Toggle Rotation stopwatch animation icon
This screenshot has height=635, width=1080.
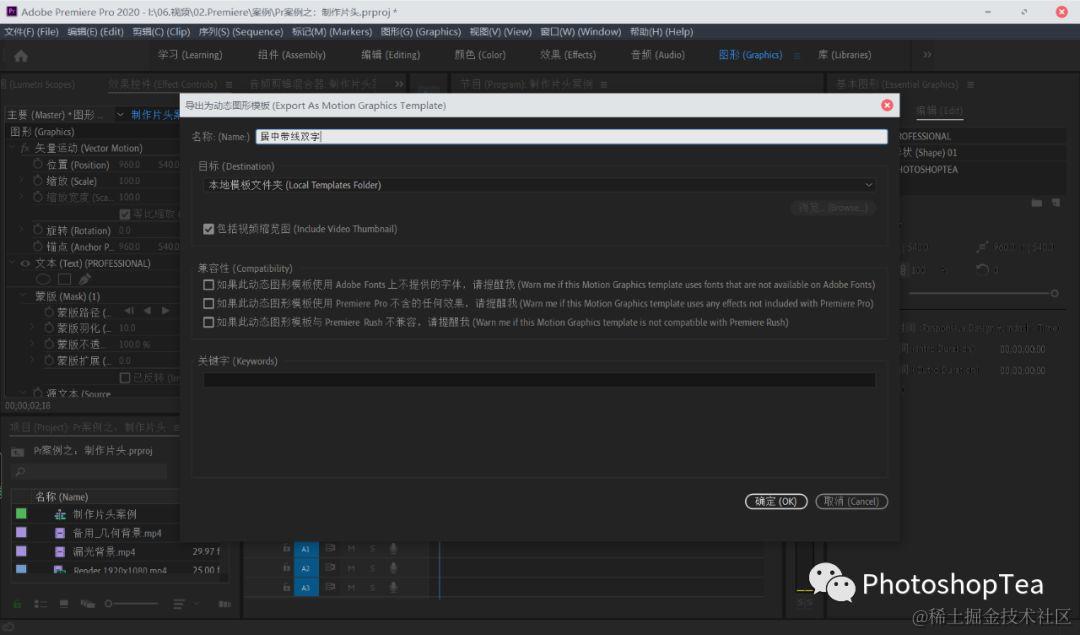tap(38, 230)
